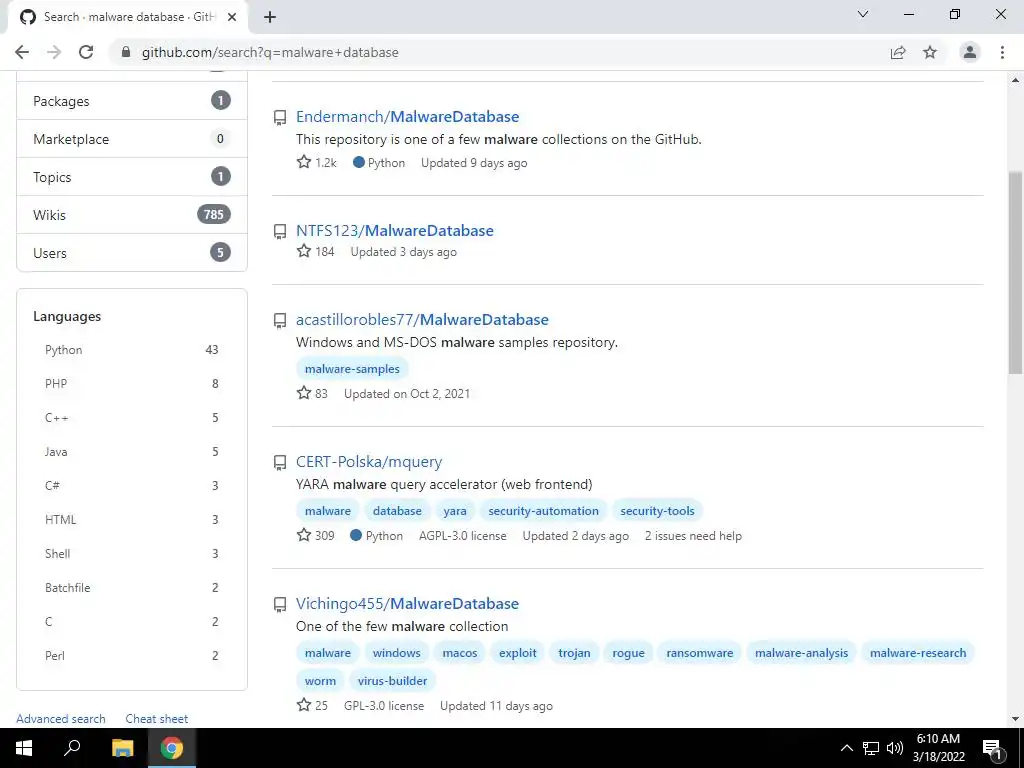Select the Packages search category
Viewport: 1024px width, 768px height.
pyautogui.click(x=132, y=101)
